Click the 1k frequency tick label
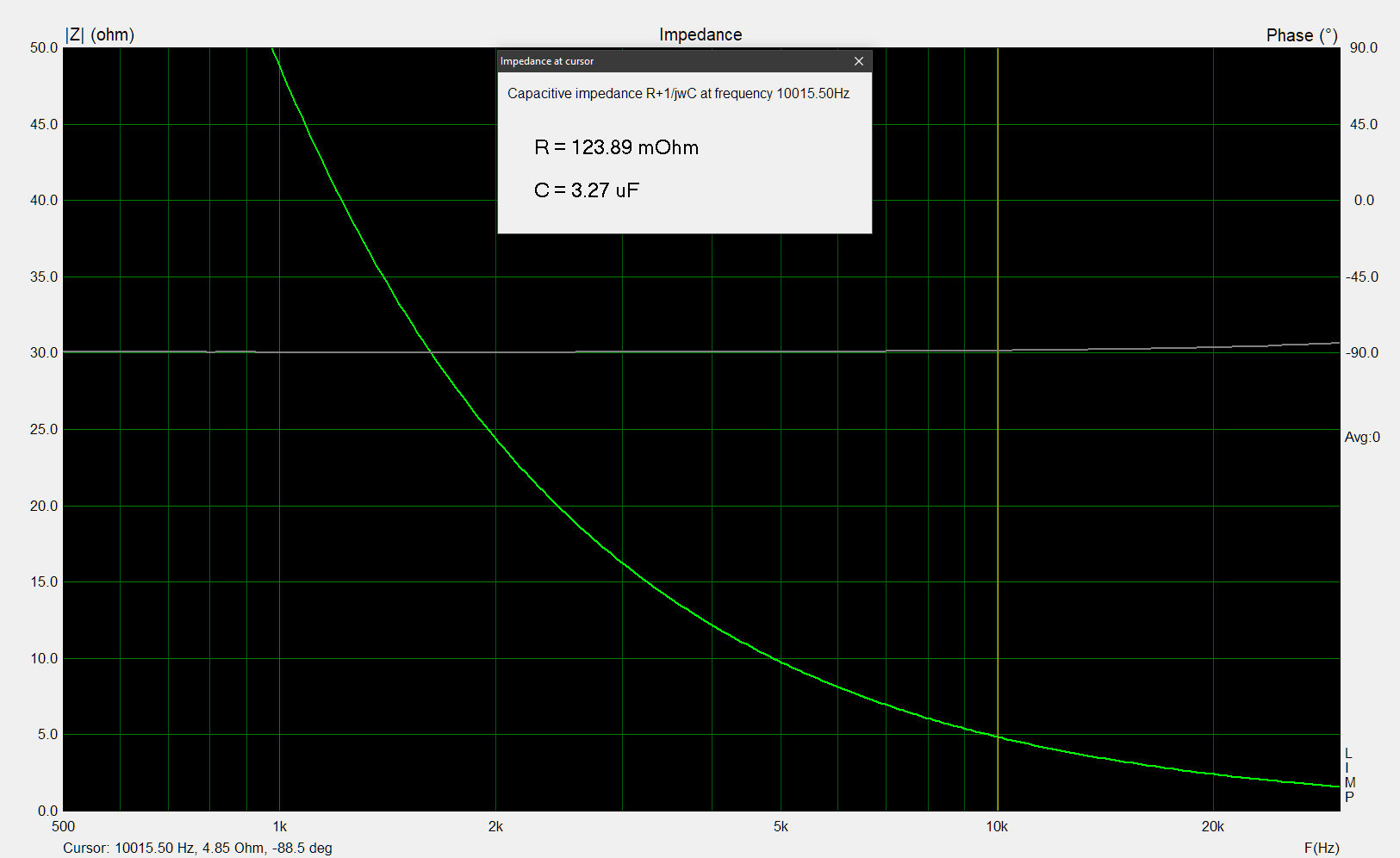The height and width of the screenshot is (858, 1400). (279, 827)
